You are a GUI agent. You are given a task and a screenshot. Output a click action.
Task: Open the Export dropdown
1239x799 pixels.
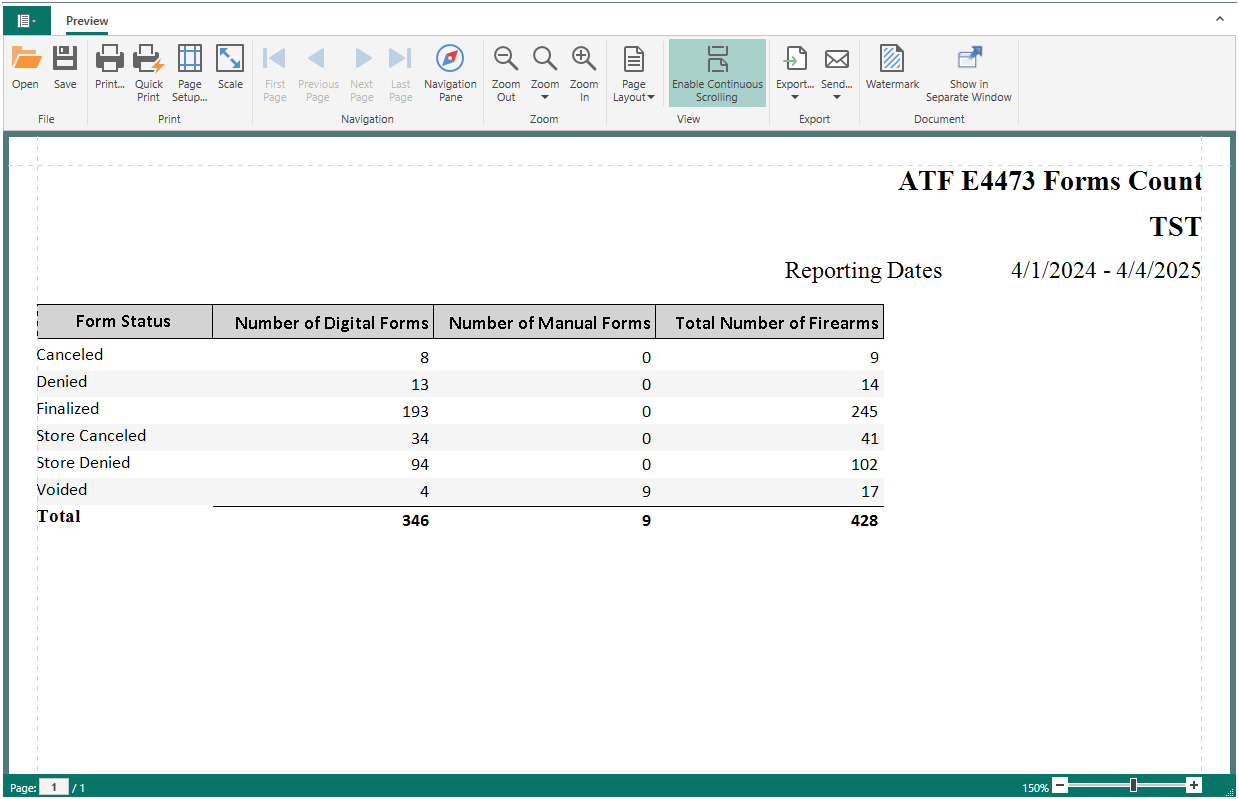[x=795, y=73]
